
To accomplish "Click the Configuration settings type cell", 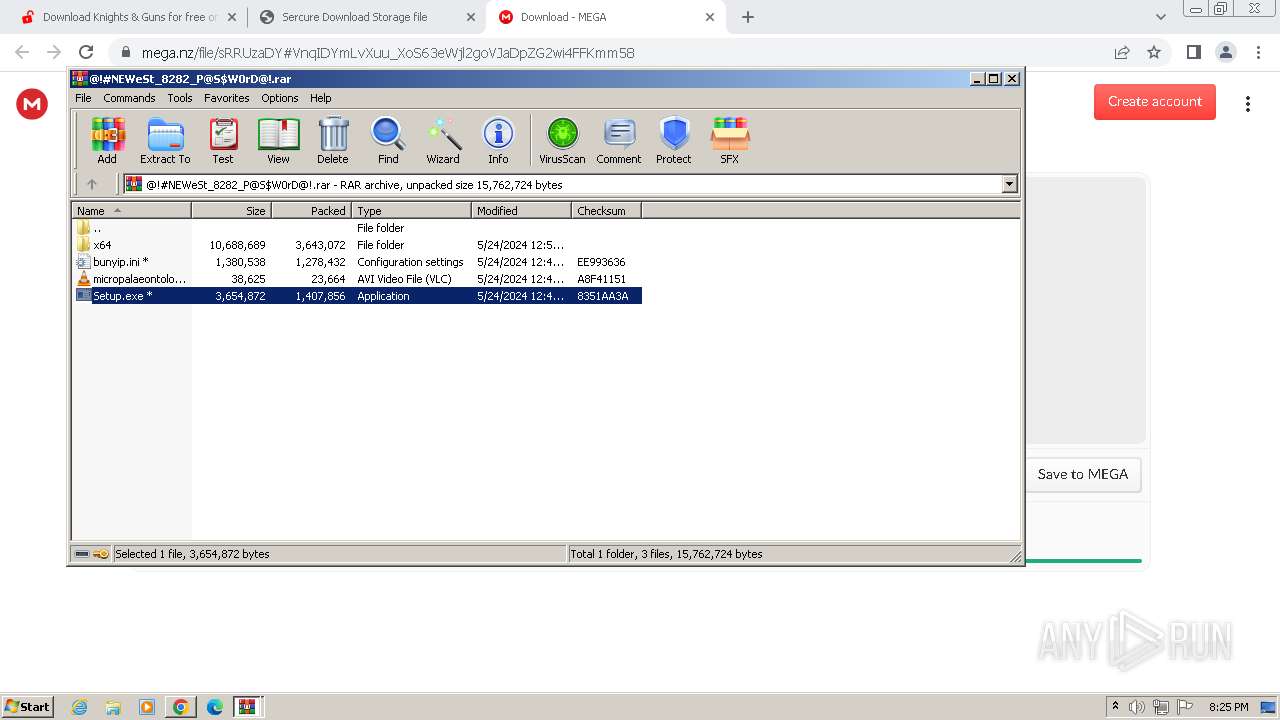I will [410, 262].
